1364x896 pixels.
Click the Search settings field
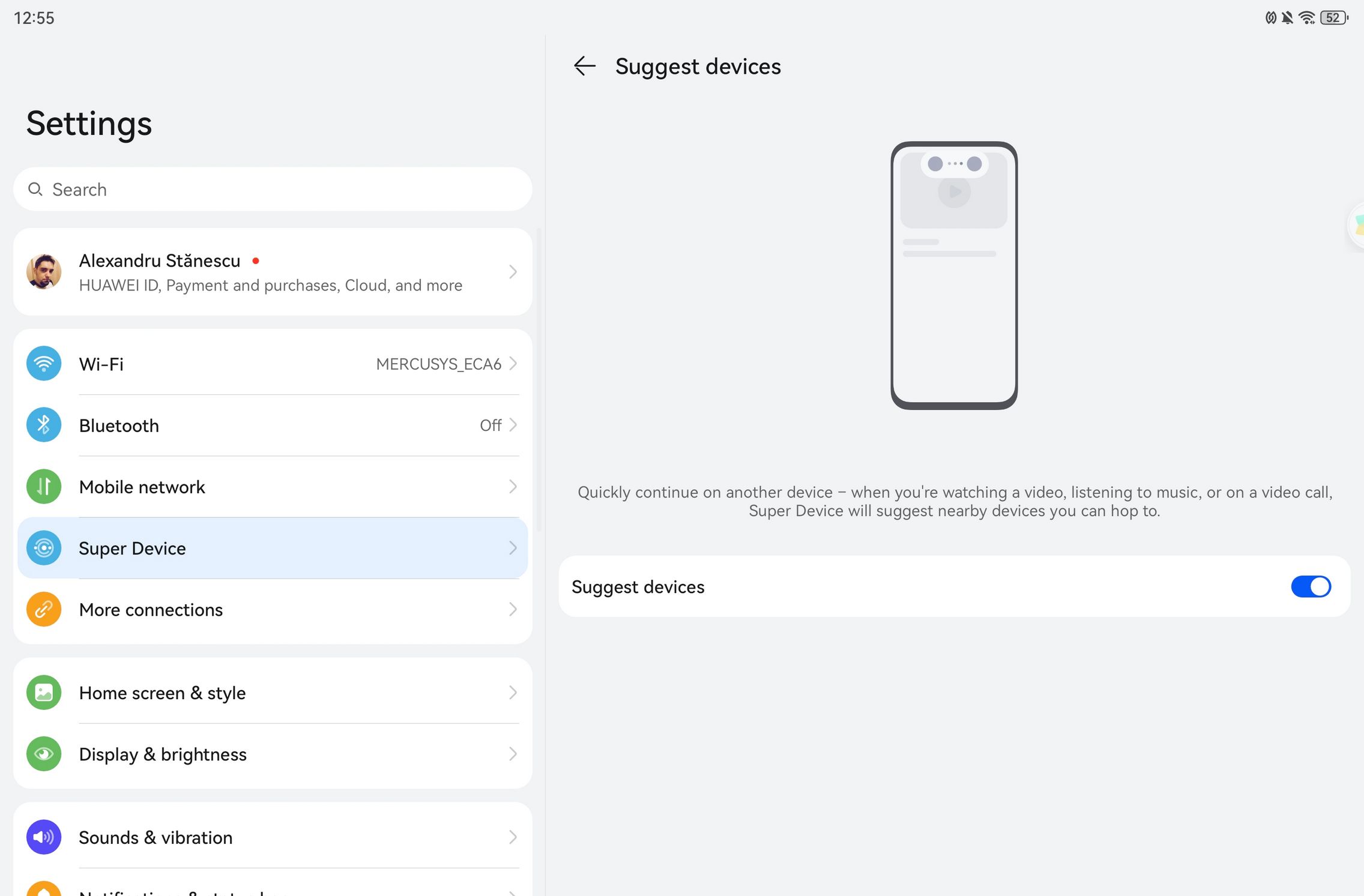tap(273, 190)
